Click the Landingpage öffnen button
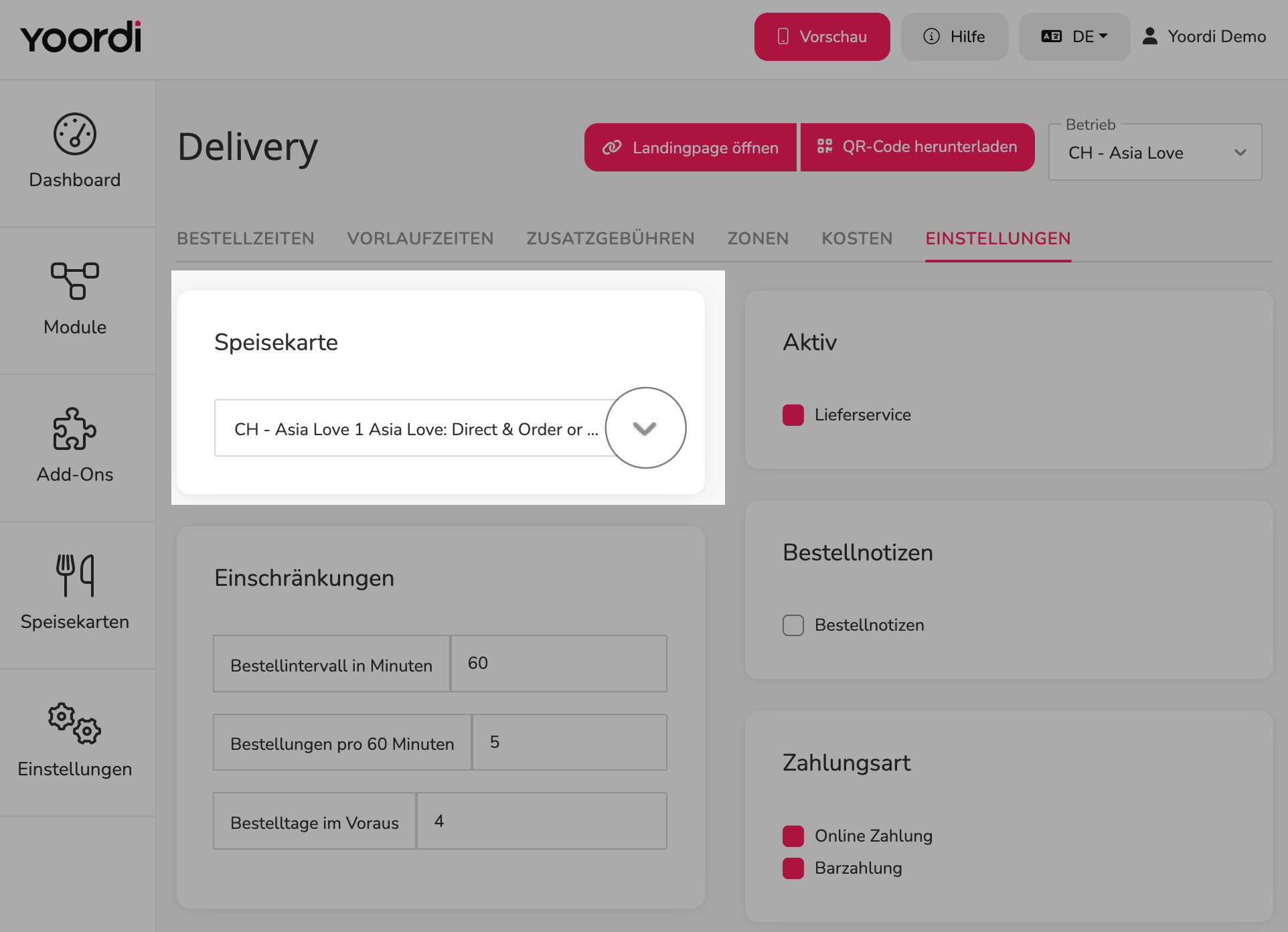1288x932 pixels. click(x=690, y=147)
